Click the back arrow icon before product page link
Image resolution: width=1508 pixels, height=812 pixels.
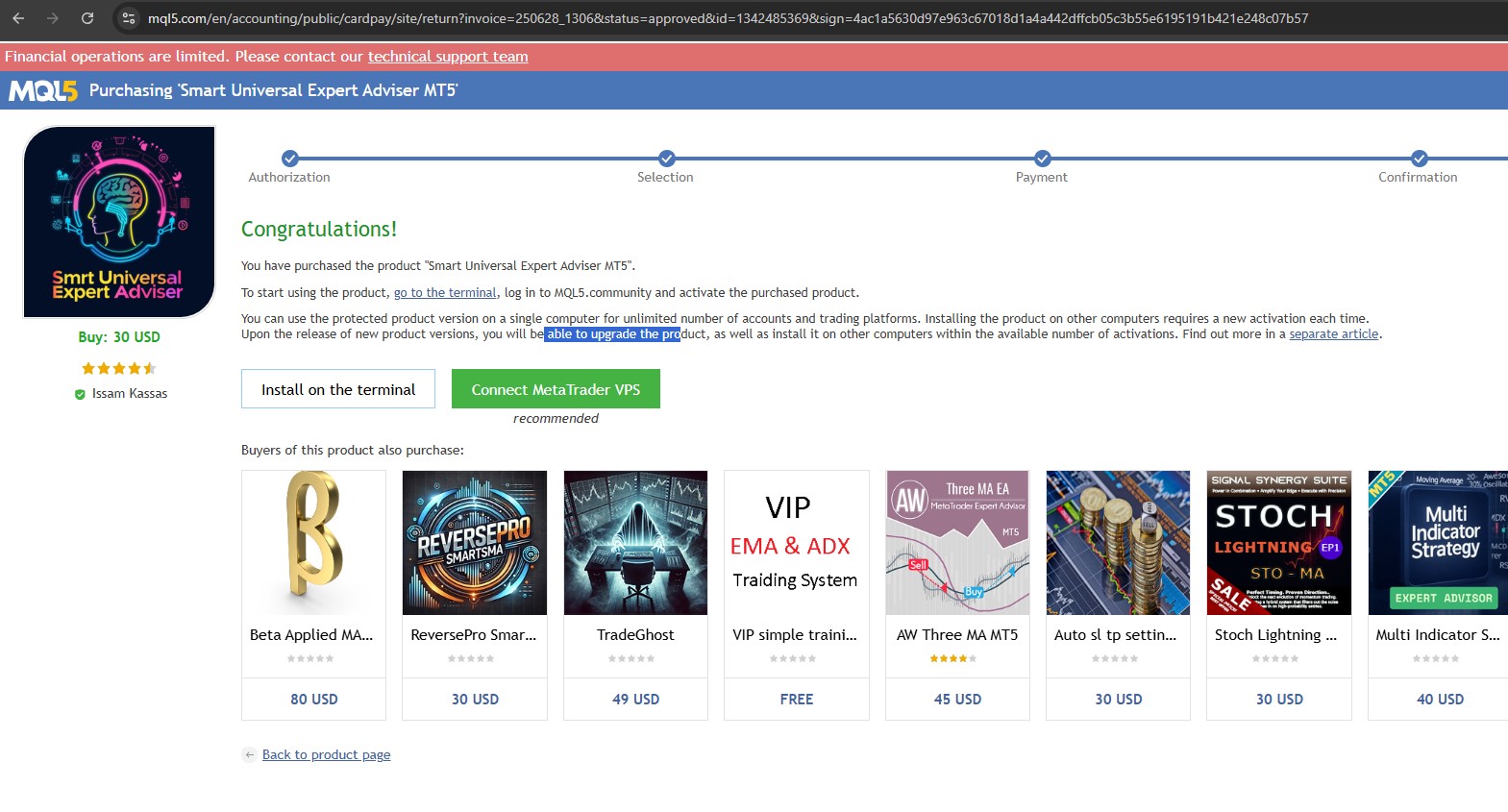pos(249,755)
